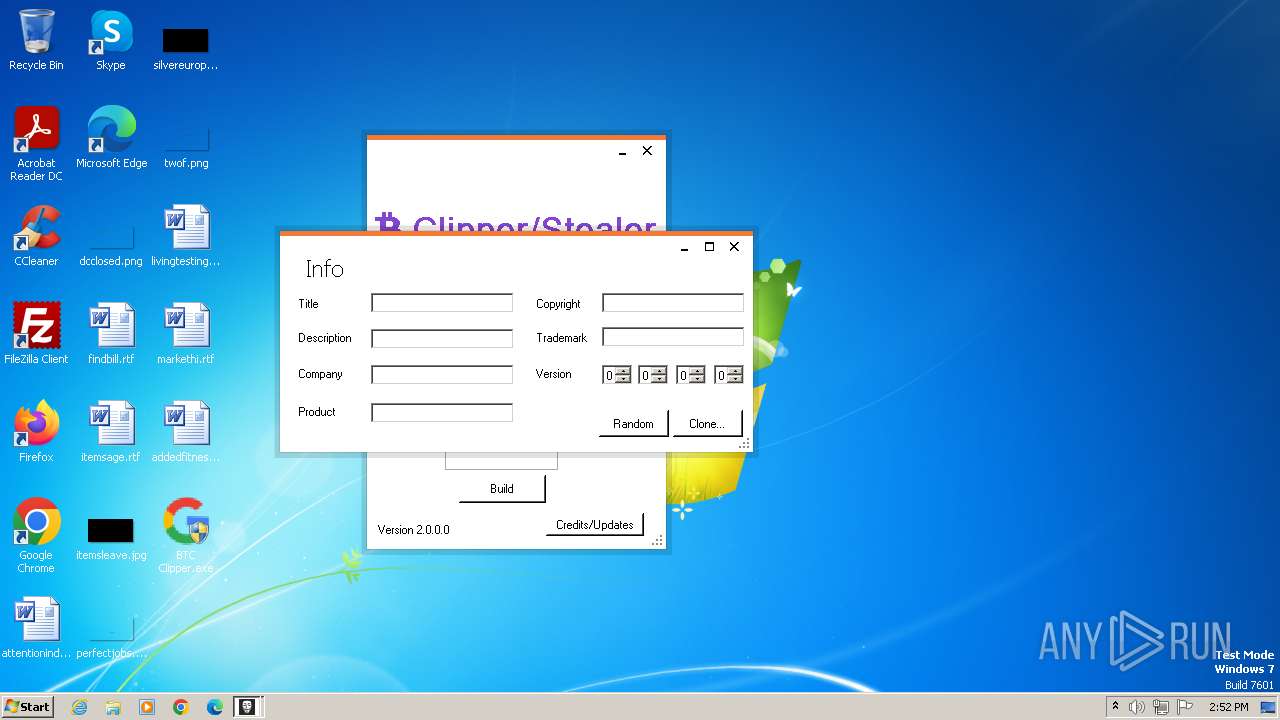1280x720 pixels.
Task: Select the itemsleave.jpg desktop file
Action: [x=111, y=538]
